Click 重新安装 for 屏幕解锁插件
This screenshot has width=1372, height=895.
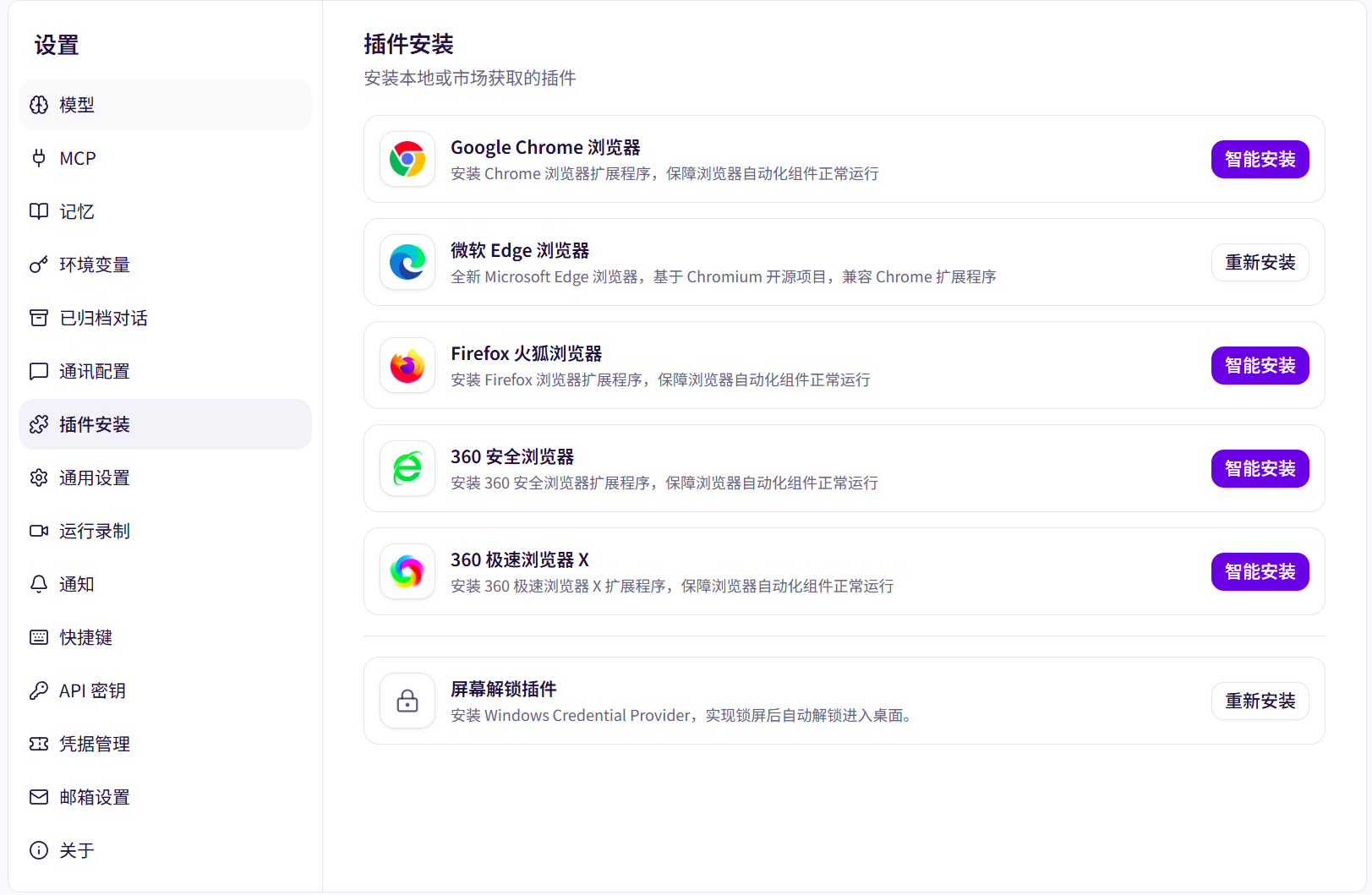point(1260,701)
